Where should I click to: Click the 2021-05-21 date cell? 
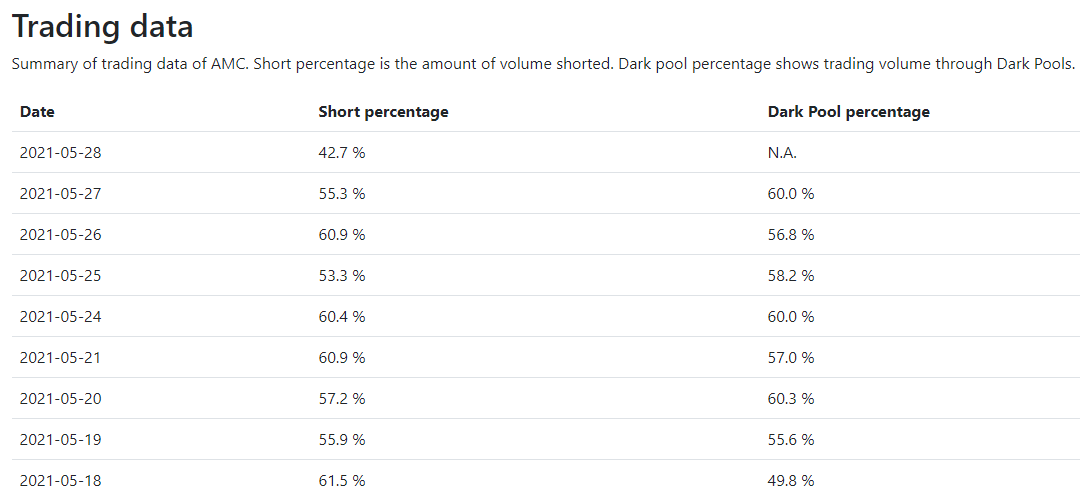coord(60,358)
